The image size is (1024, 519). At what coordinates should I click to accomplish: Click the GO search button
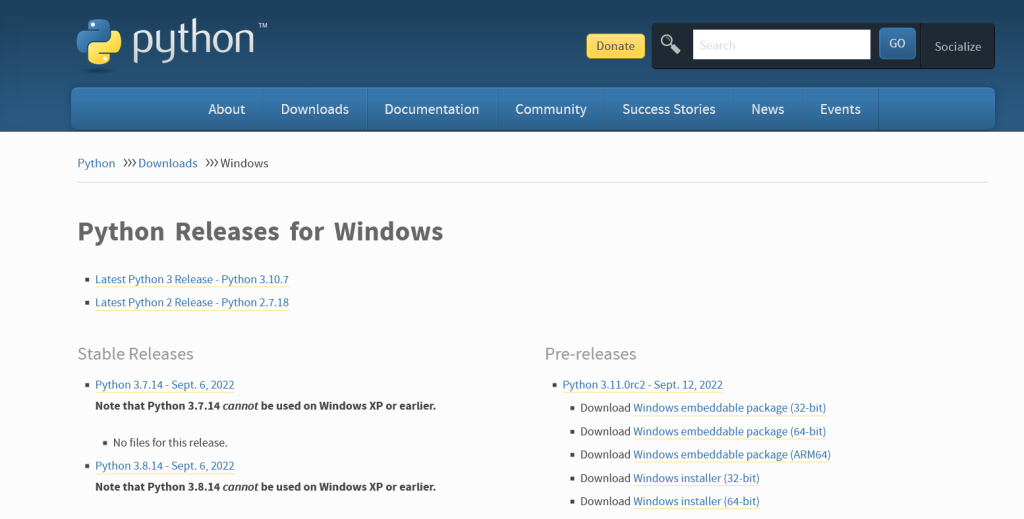pos(897,44)
